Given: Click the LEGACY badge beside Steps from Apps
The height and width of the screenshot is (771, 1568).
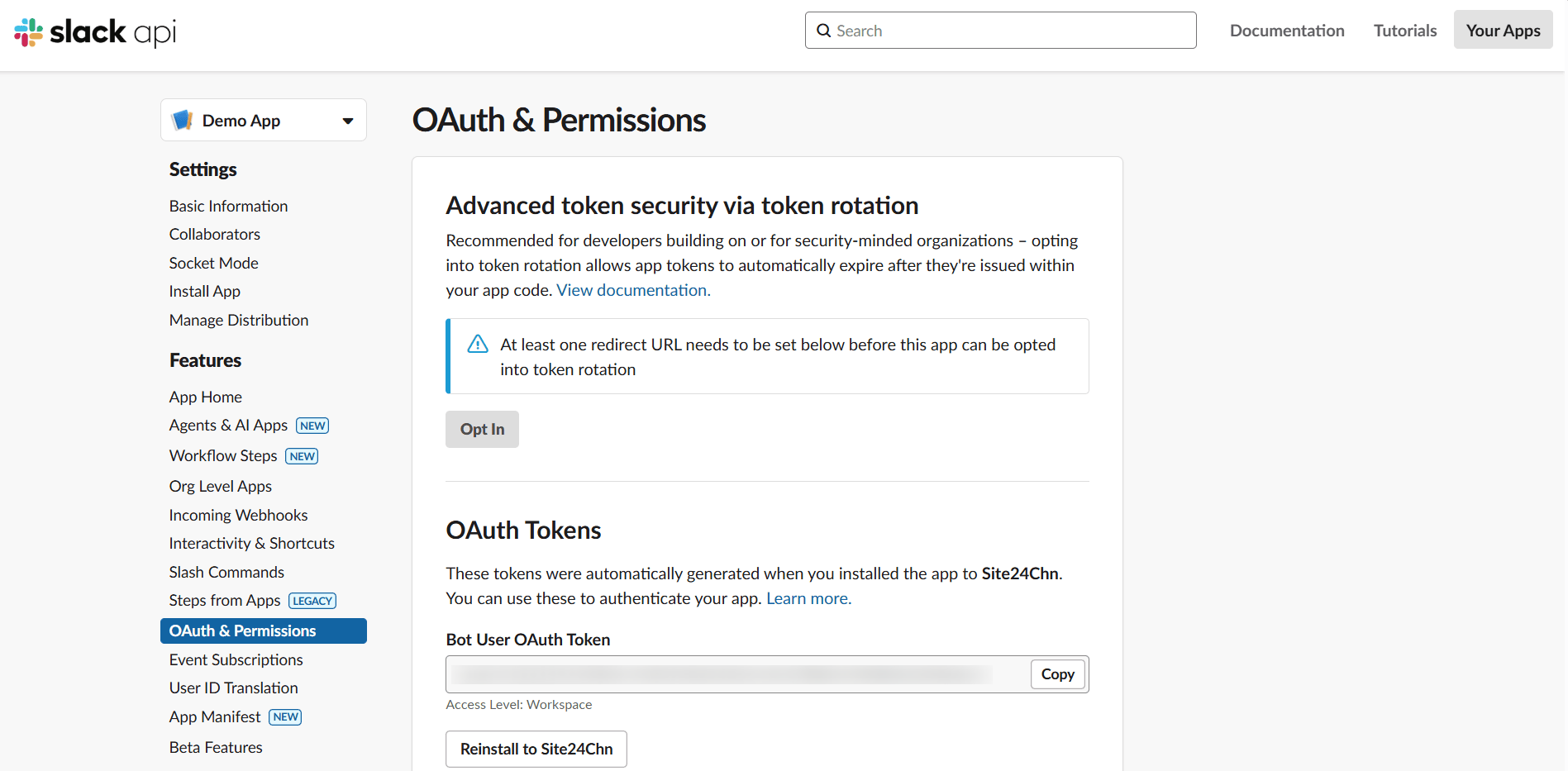Looking at the screenshot, I should click(312, 601).
